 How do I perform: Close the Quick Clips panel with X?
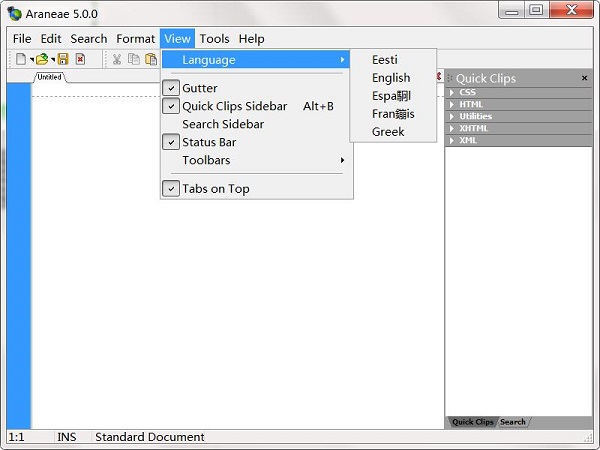[x=584, y=78]
